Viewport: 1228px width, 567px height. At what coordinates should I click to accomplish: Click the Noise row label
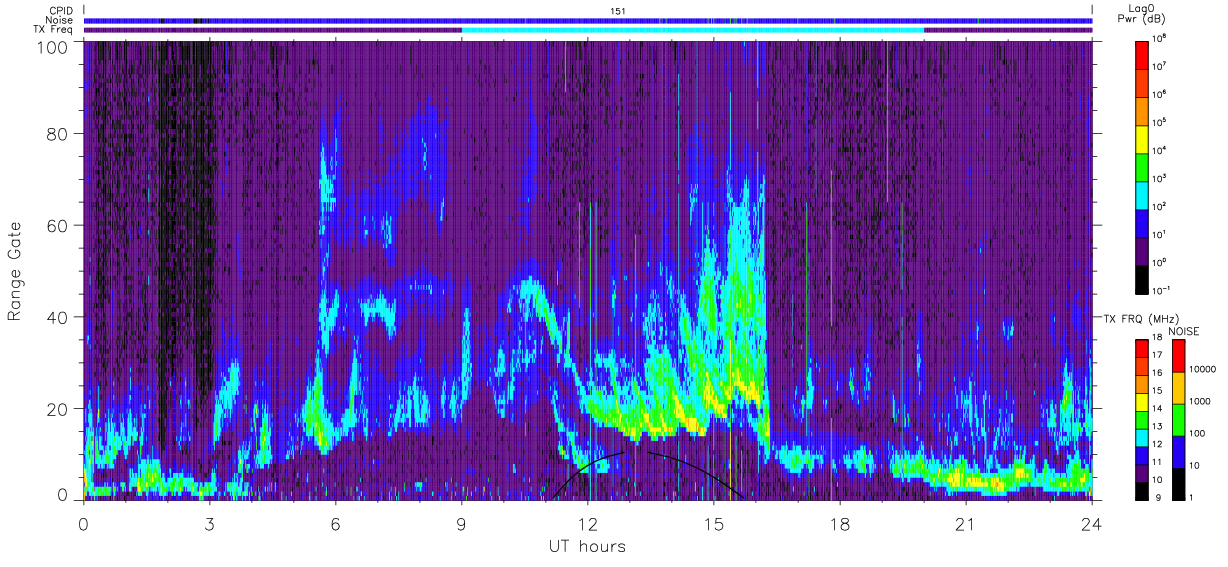(58, 20)
